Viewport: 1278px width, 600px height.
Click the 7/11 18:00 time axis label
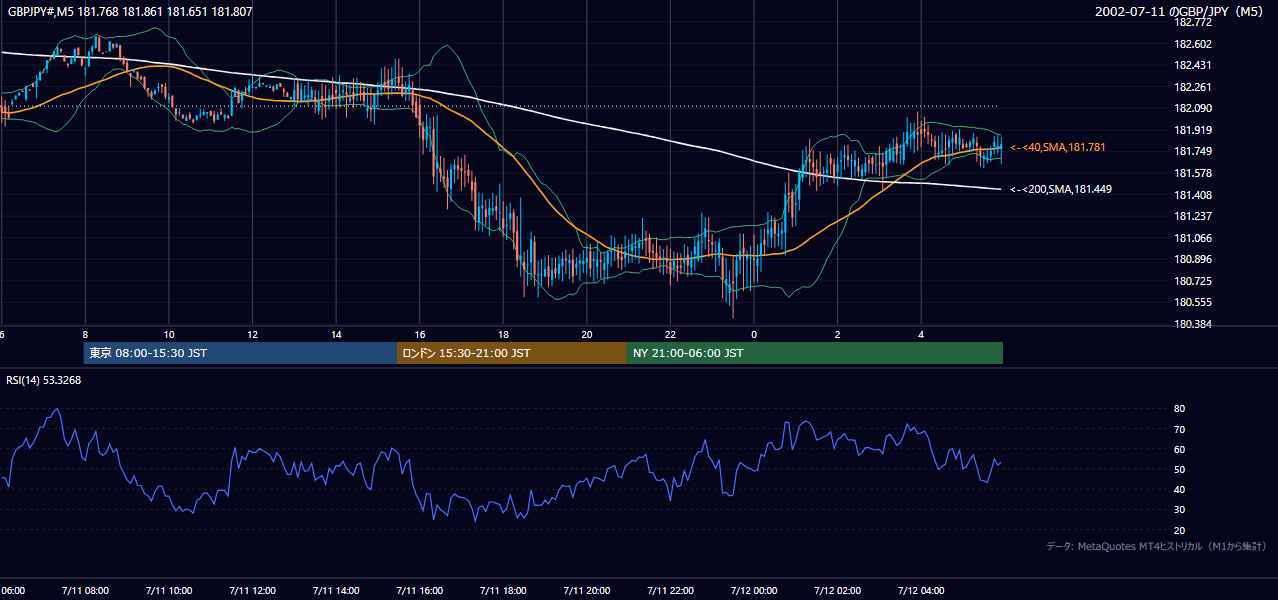503,590
